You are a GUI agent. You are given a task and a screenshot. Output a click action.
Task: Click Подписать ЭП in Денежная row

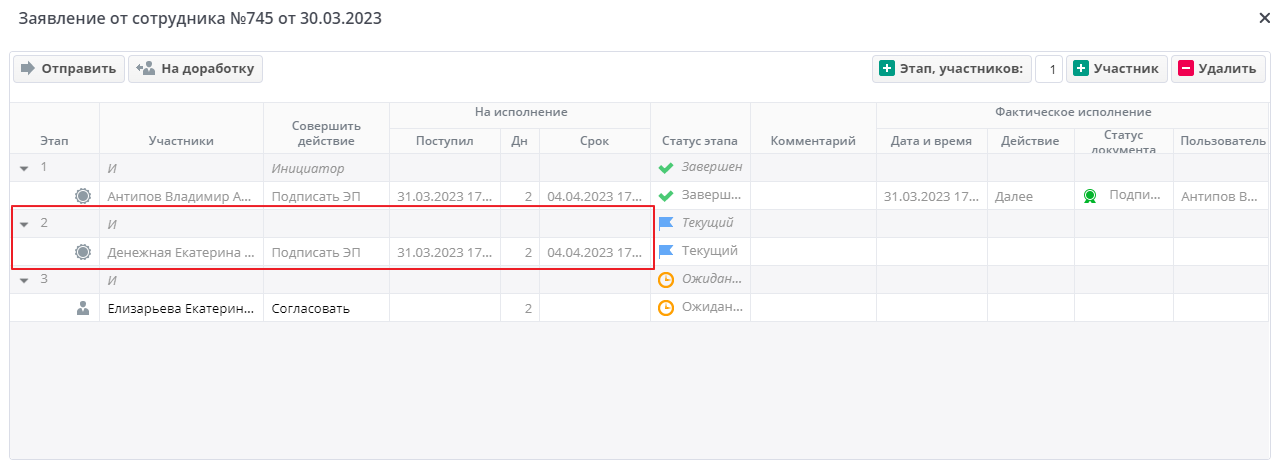tap(326, 252)
